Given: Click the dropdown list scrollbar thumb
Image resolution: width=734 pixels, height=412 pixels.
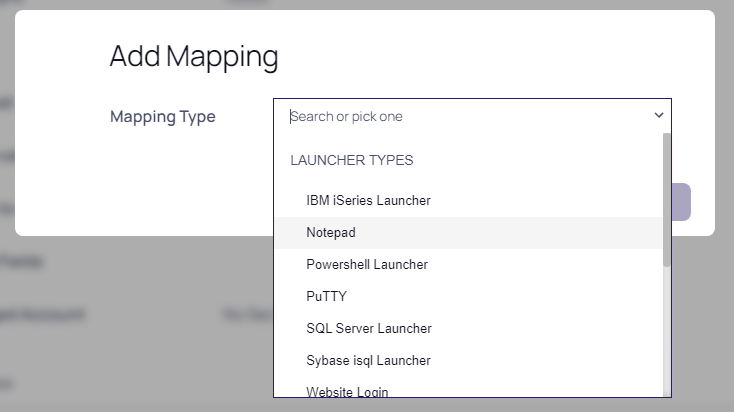Looking at the screenshot, I should pos(667,200).
